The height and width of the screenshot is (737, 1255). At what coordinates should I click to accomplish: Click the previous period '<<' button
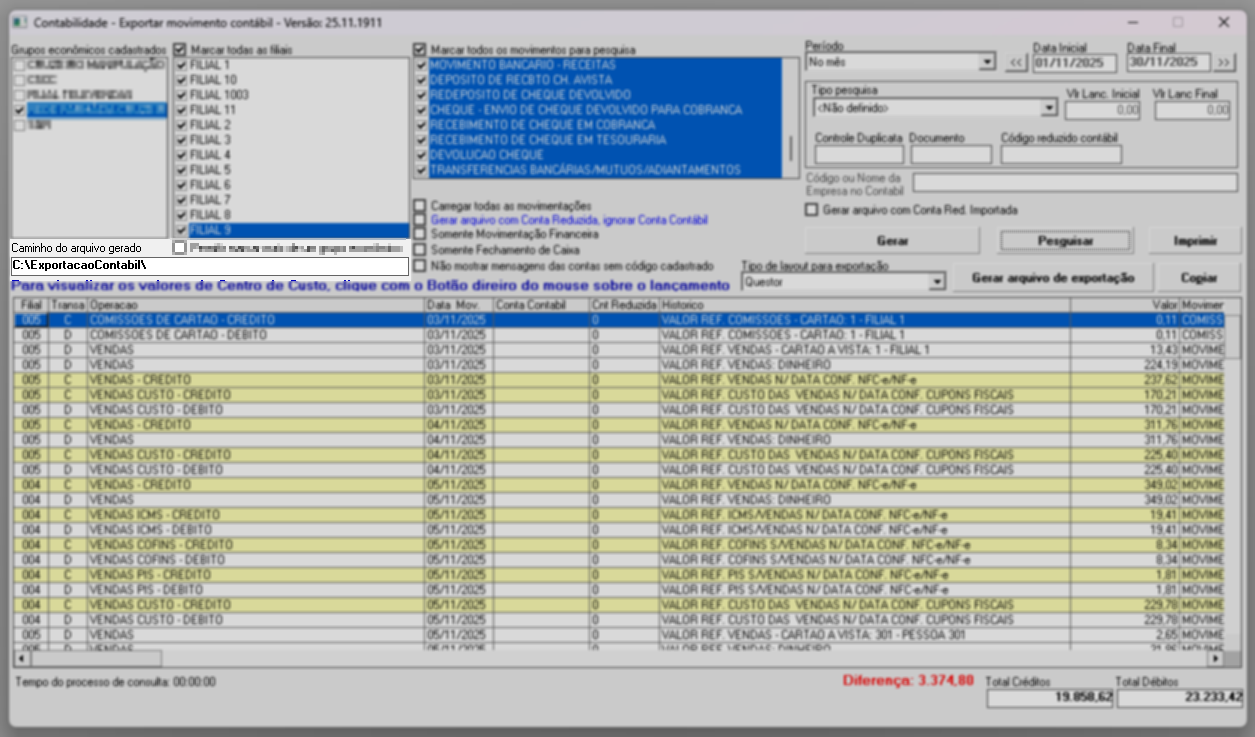click(1016, 62)
